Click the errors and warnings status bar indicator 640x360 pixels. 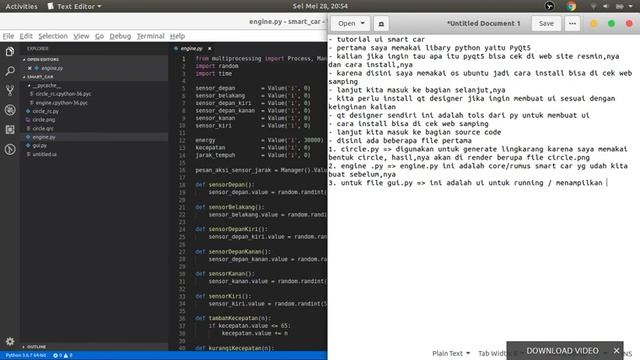point(62,356)
